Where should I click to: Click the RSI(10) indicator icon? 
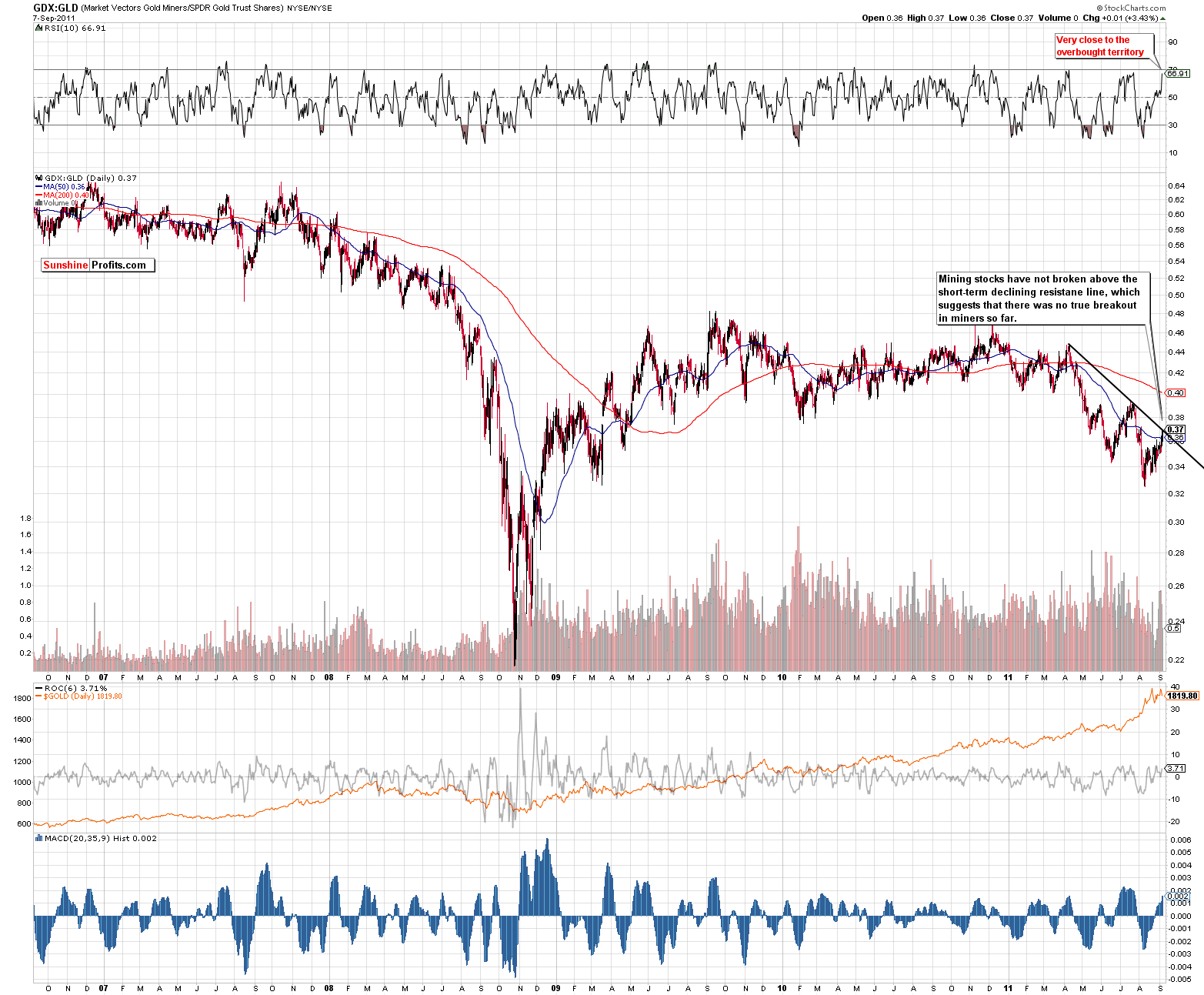(38, 28)
